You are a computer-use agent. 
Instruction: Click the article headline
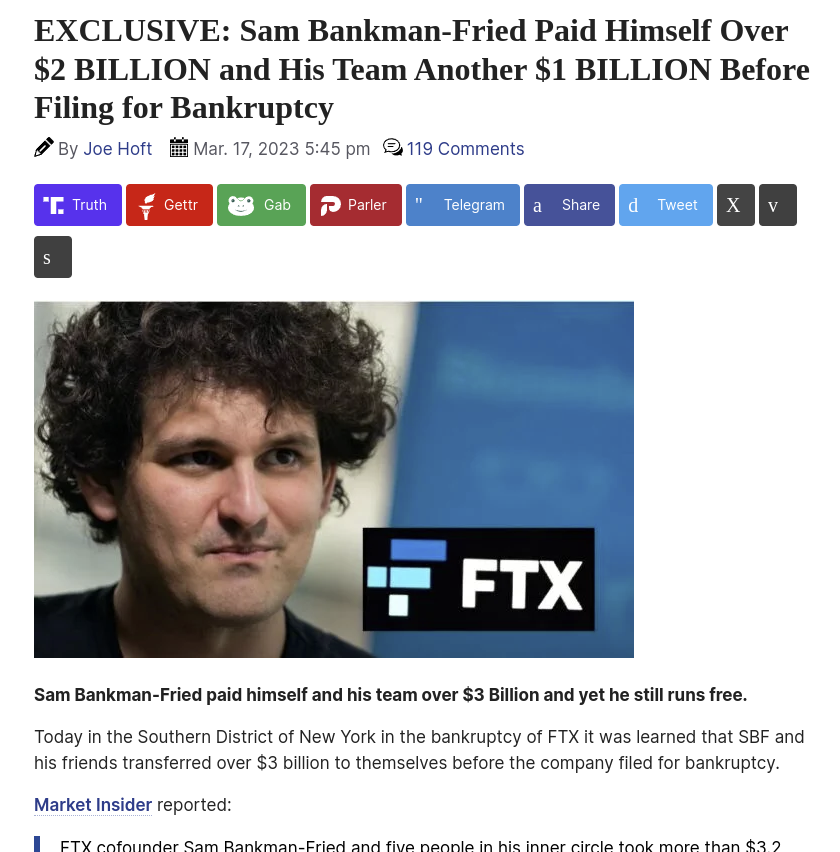tap(422, 69)
